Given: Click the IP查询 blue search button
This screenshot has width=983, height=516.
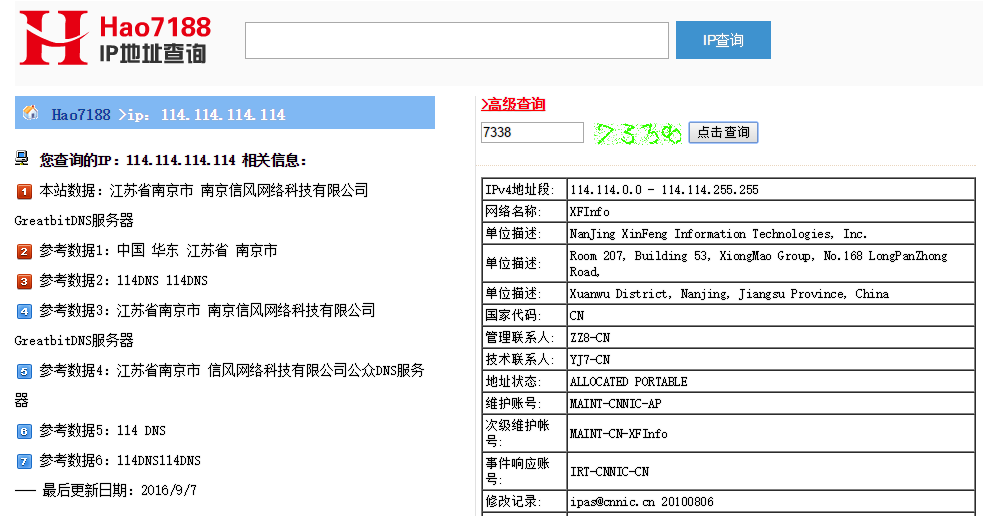Looking at the screenshot, I should (x=723, y=40).
